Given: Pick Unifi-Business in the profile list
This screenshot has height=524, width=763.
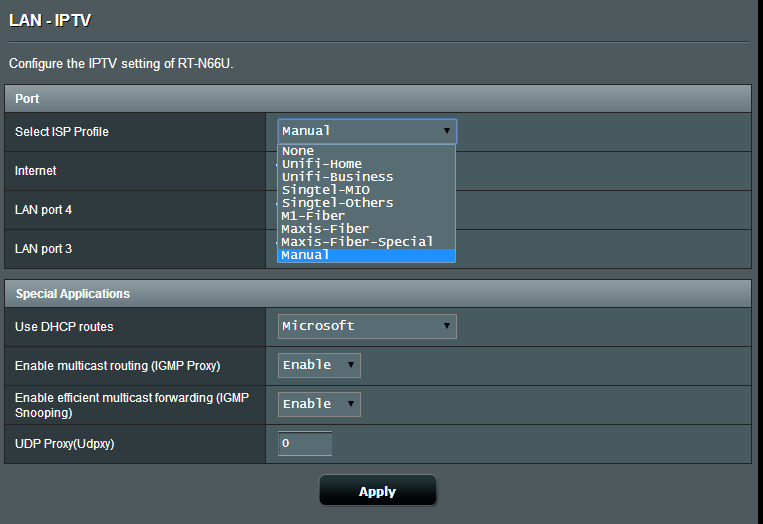Looking at the screenshot, I should (x=366, y=177).
